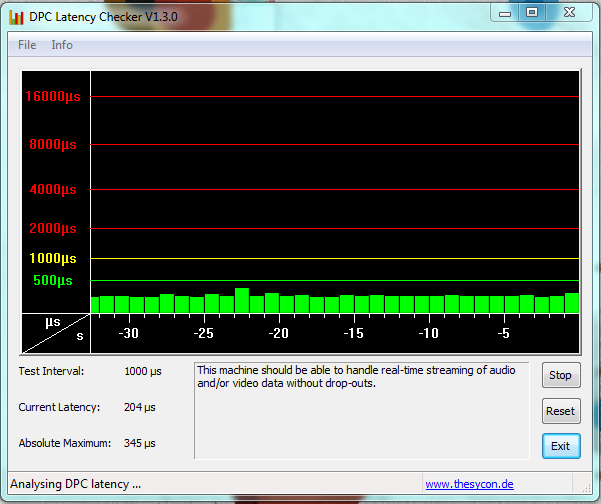The height and width of the screenshot is (504, 601).
Task: Click the tallest green latency bar
Action: tap(242, 300)
